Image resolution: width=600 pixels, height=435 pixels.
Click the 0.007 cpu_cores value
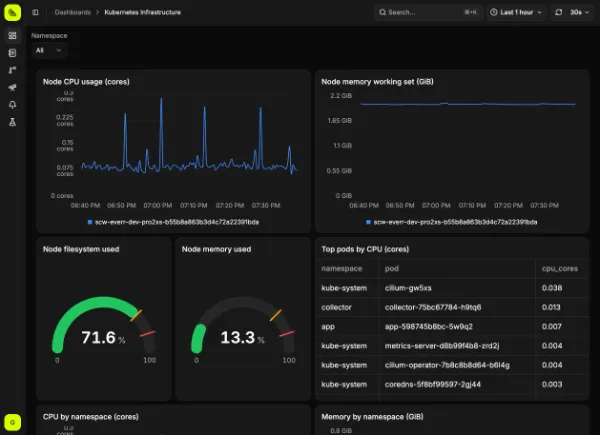coord(552,326)
